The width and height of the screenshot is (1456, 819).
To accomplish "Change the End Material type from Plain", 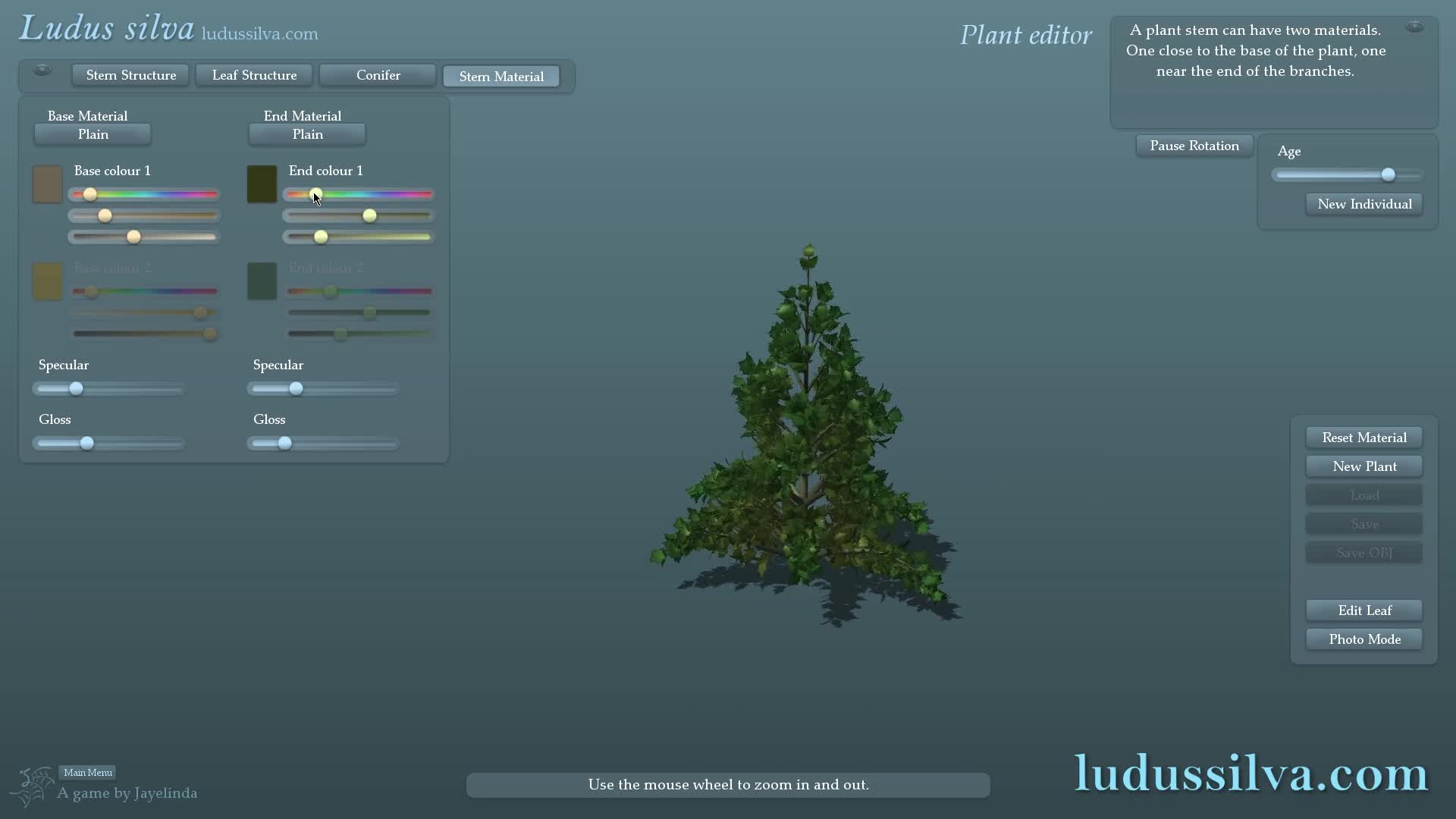I will tap(307, 134).
